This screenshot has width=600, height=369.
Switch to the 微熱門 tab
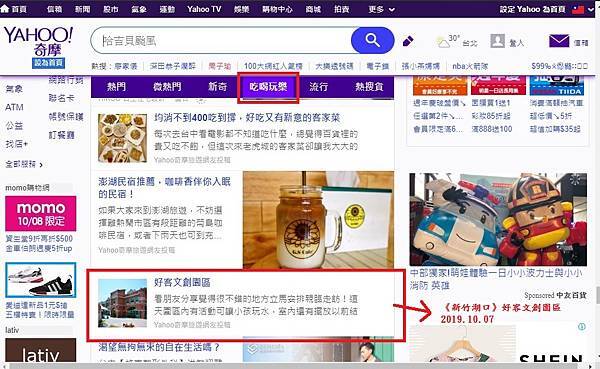click(x=167, y=87)
